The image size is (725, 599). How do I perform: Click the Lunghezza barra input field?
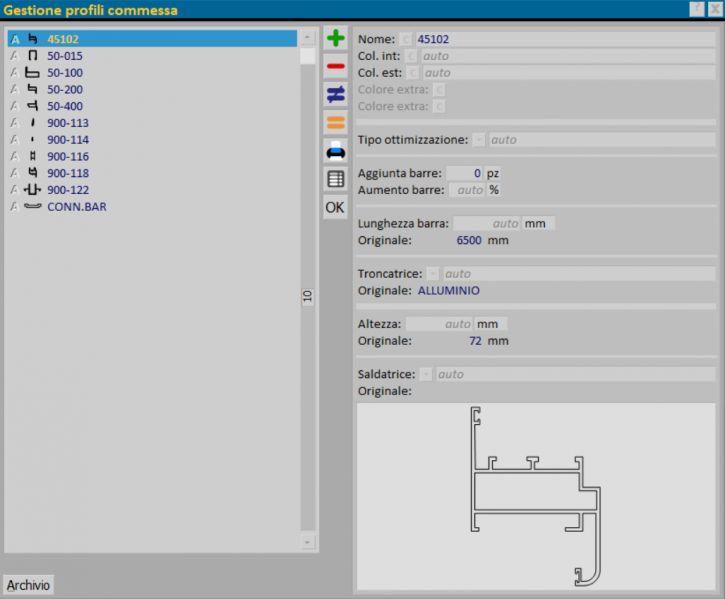487,224
